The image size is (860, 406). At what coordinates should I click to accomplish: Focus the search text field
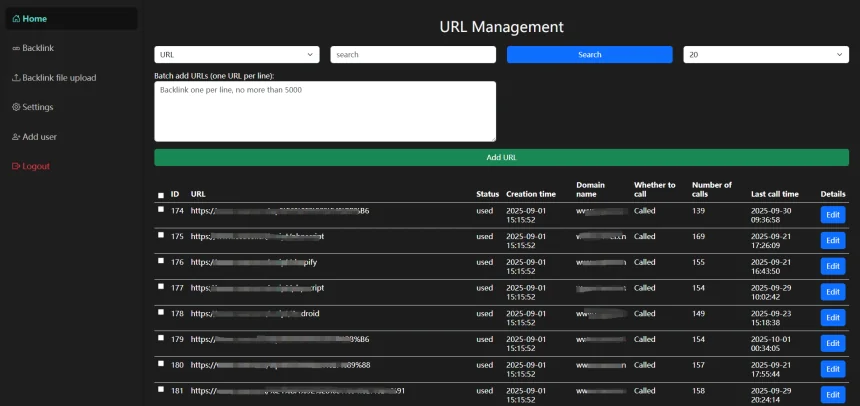(x=413, y=55)
